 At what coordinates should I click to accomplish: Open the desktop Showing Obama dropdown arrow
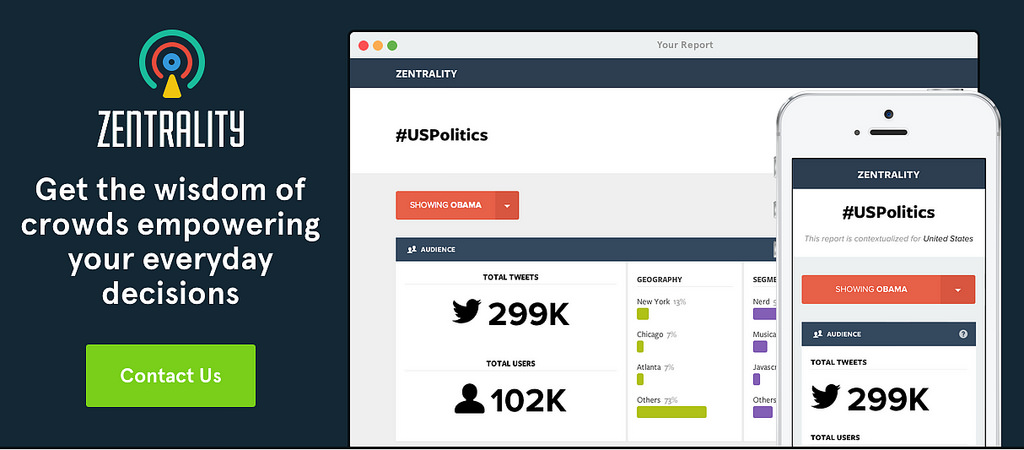[x=507, y=205]
